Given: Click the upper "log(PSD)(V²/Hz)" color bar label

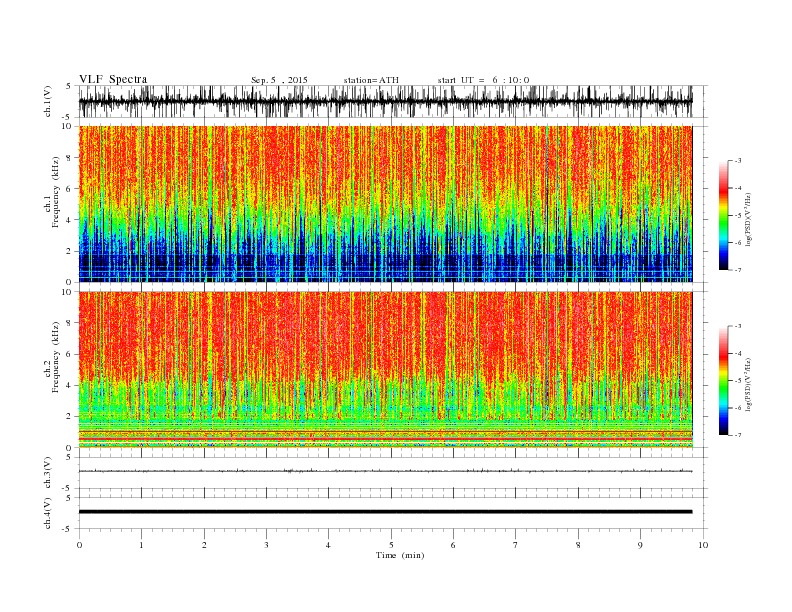Looking at the screenshot, I should (749, 219).
